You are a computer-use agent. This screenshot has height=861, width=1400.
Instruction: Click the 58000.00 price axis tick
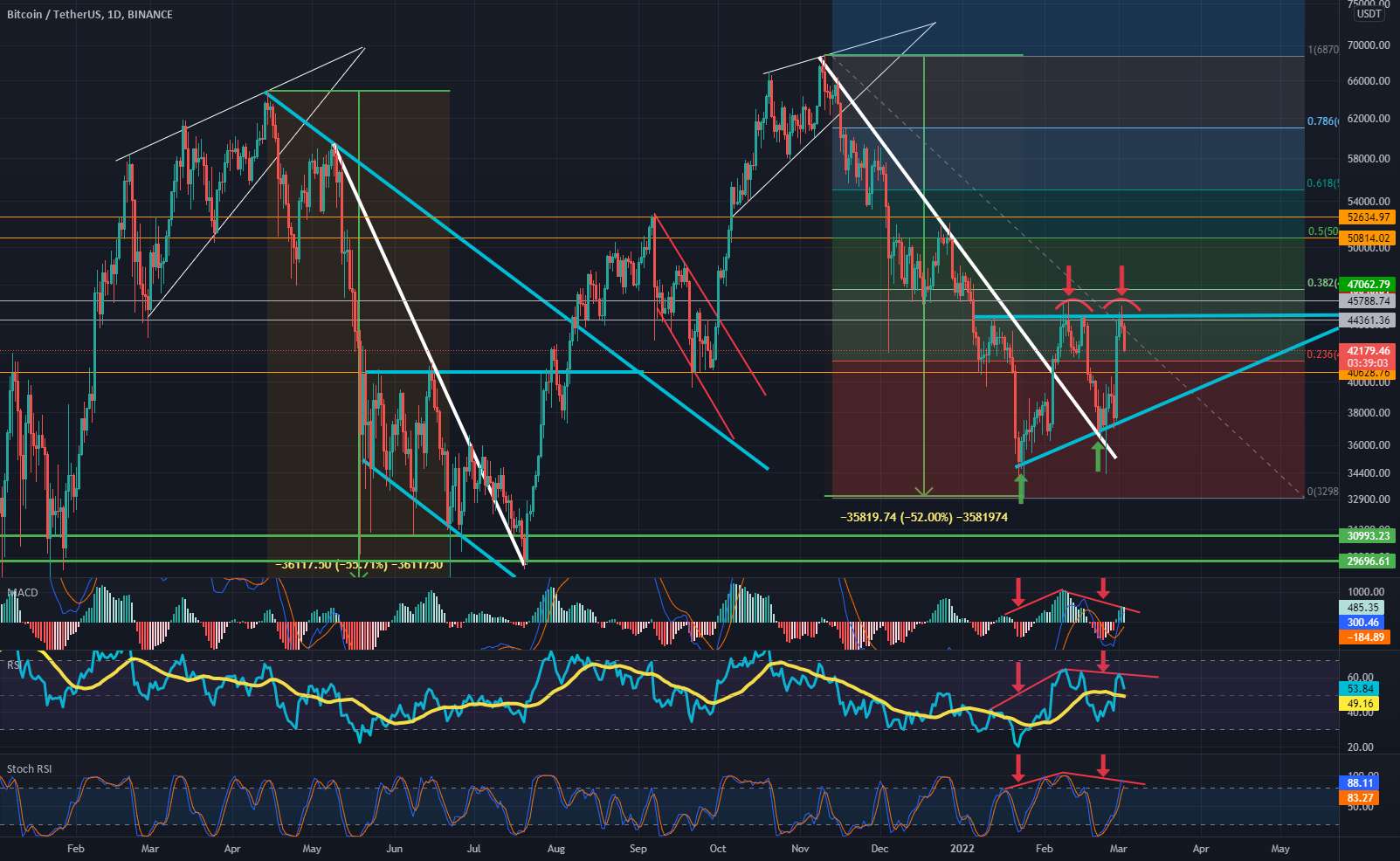tap(1368, 159)
